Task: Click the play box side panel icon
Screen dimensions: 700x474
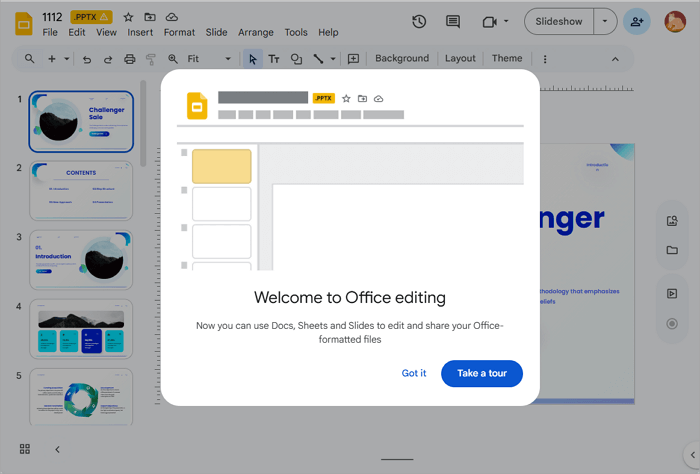Action: 672,293
